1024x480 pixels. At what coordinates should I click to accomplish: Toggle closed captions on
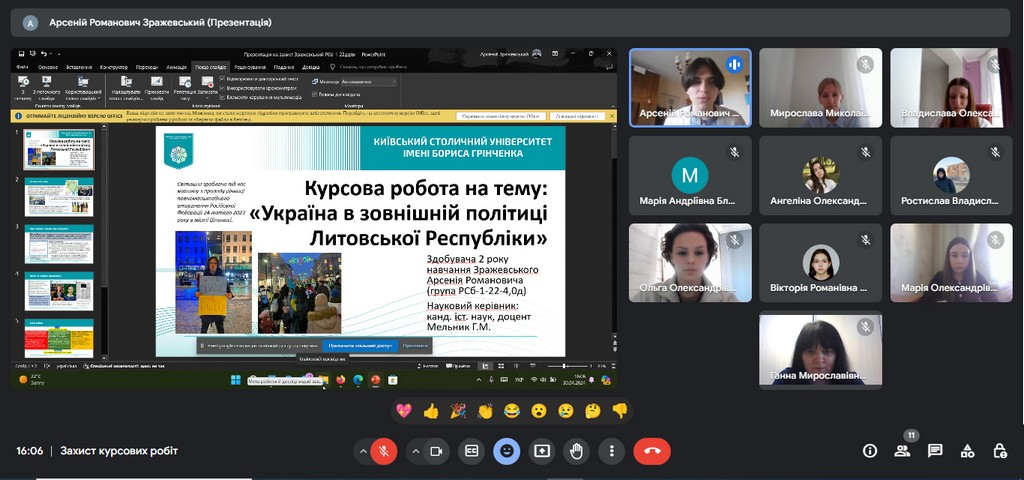pyautogui.click(x=471, y=451)
